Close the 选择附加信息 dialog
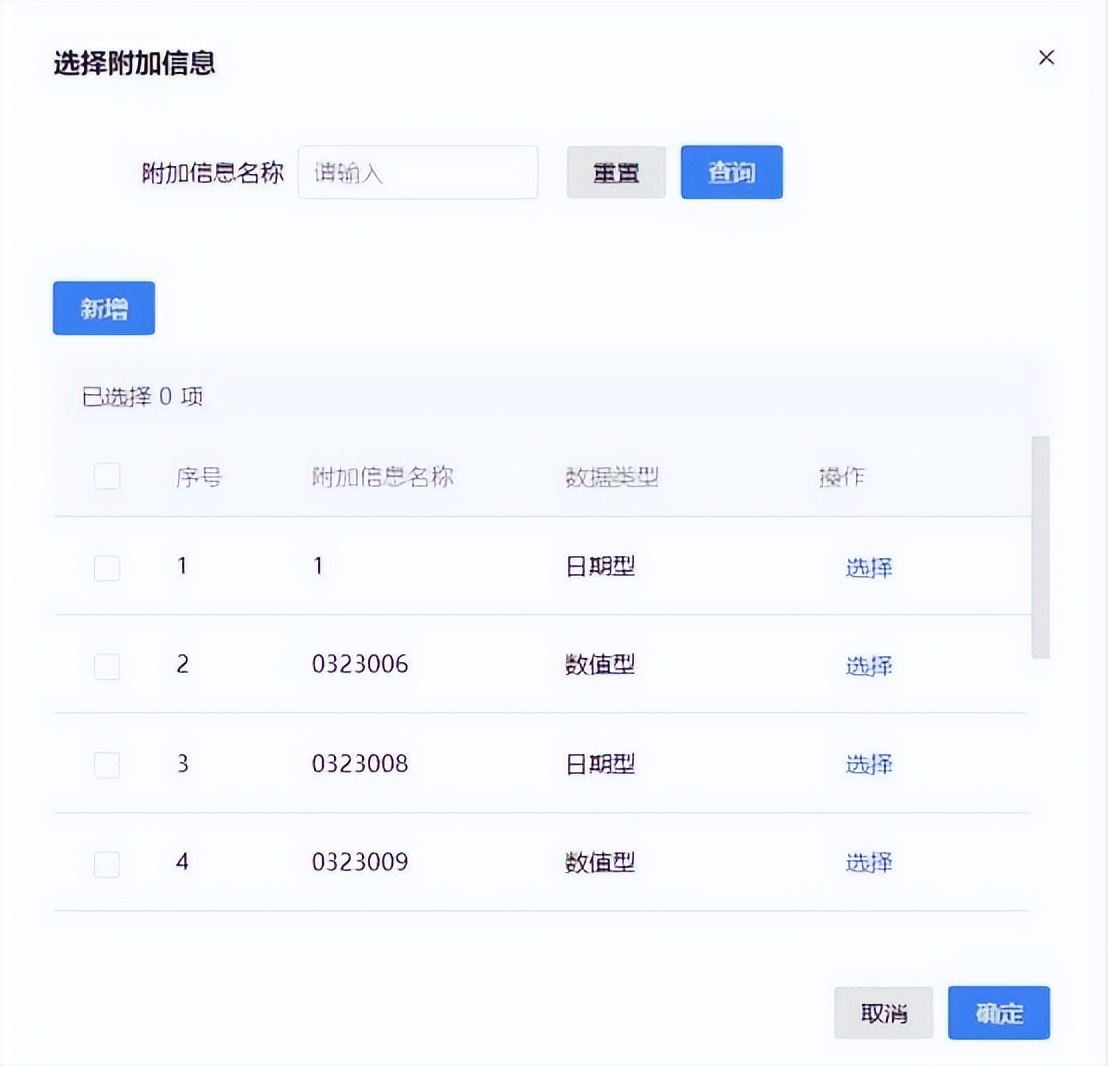 click(1046, 57)
